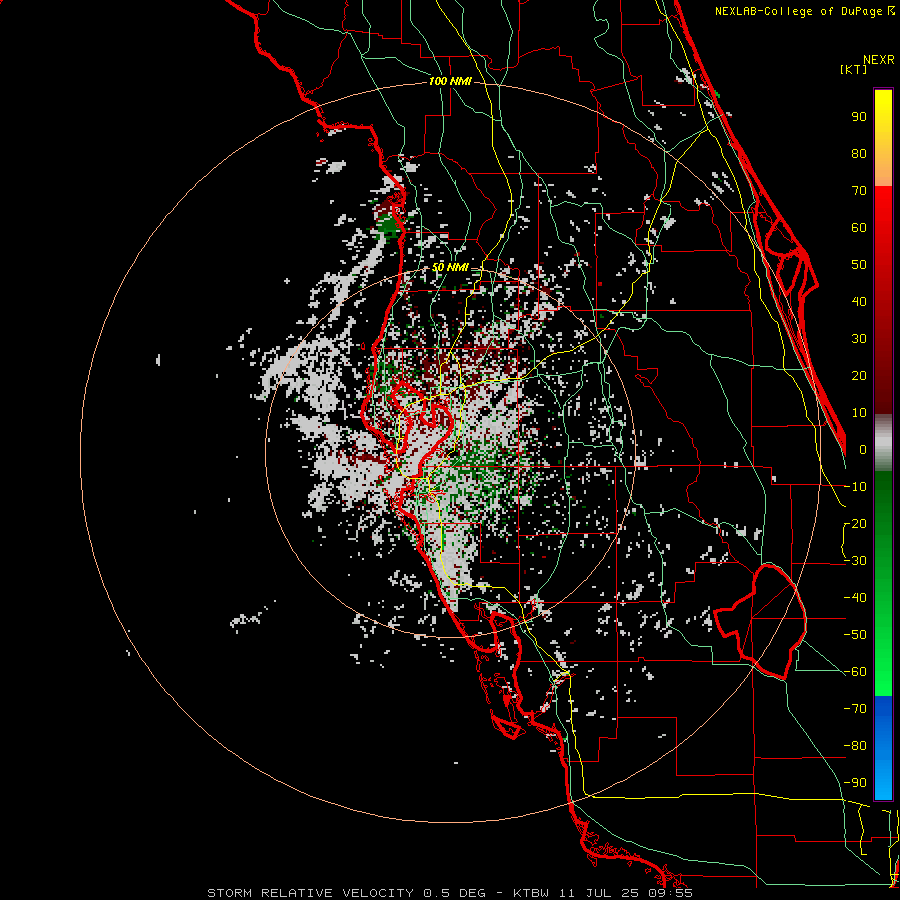900x900 pixels.
Task: Click the Storm Relative Velocity caption at bottom
Action: 449,893
